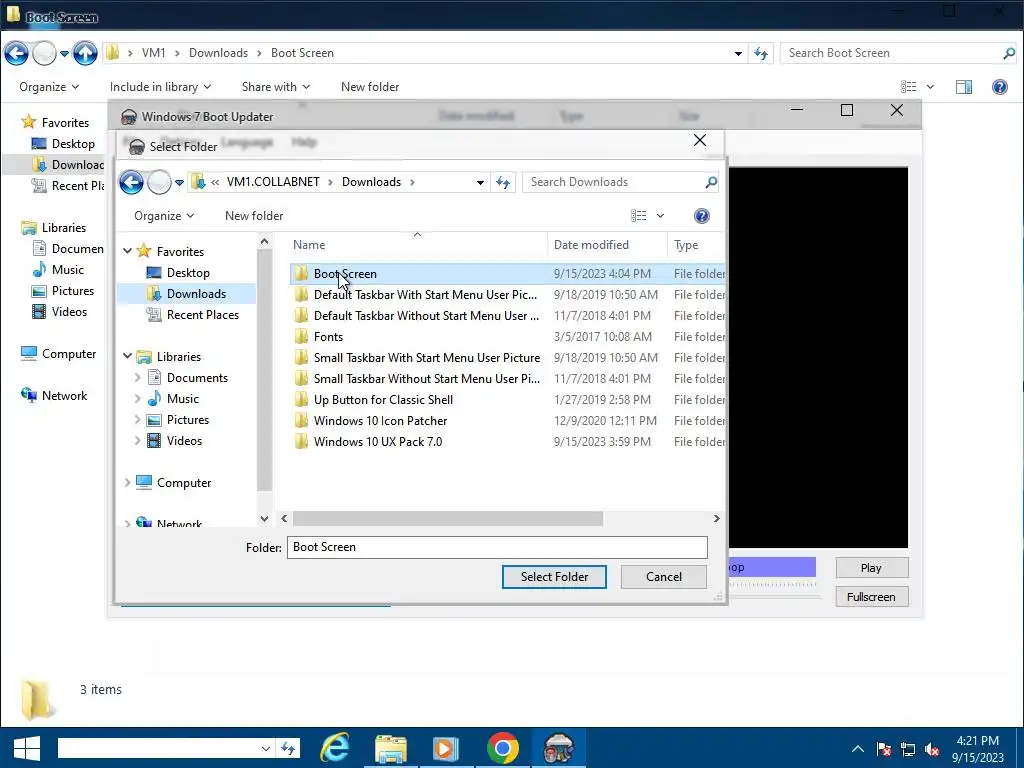Viewport: 1024px width, 768px height.
Task: Click New folder in Select Folder dialog
Action: [x=254, y=216]
